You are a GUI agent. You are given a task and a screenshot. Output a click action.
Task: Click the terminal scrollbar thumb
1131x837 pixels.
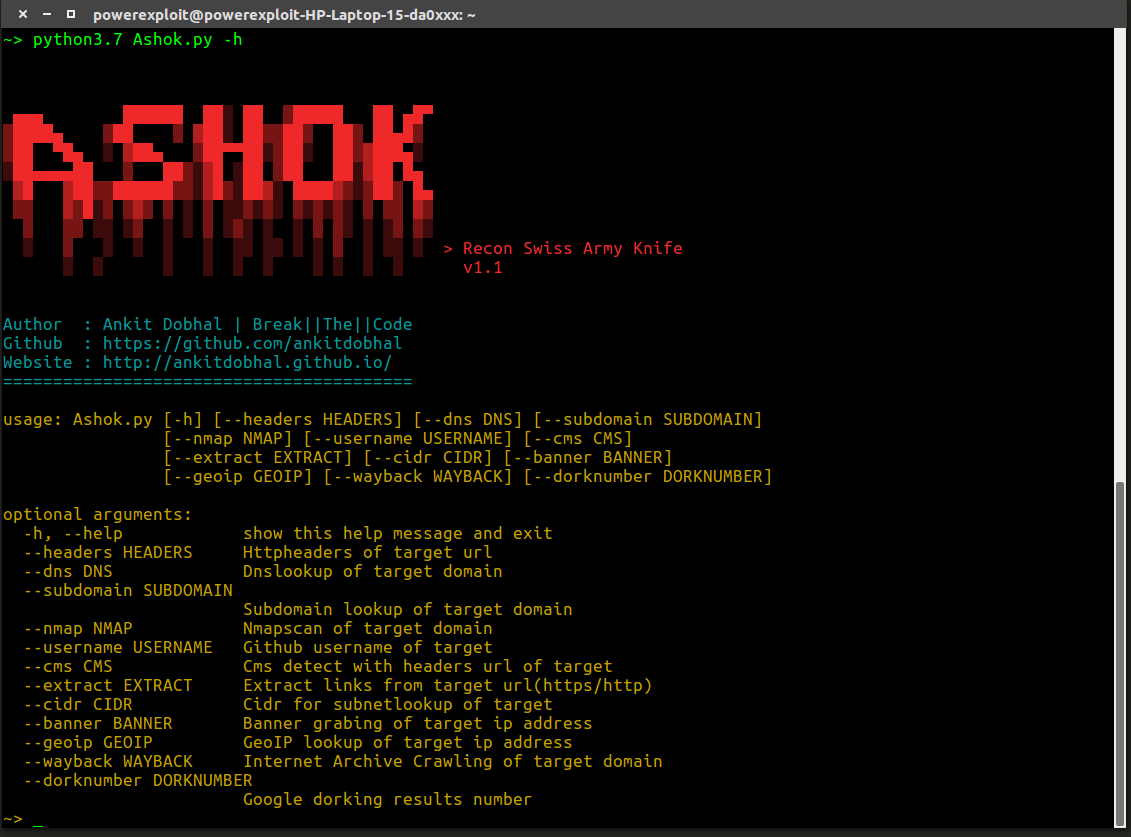1119,653
